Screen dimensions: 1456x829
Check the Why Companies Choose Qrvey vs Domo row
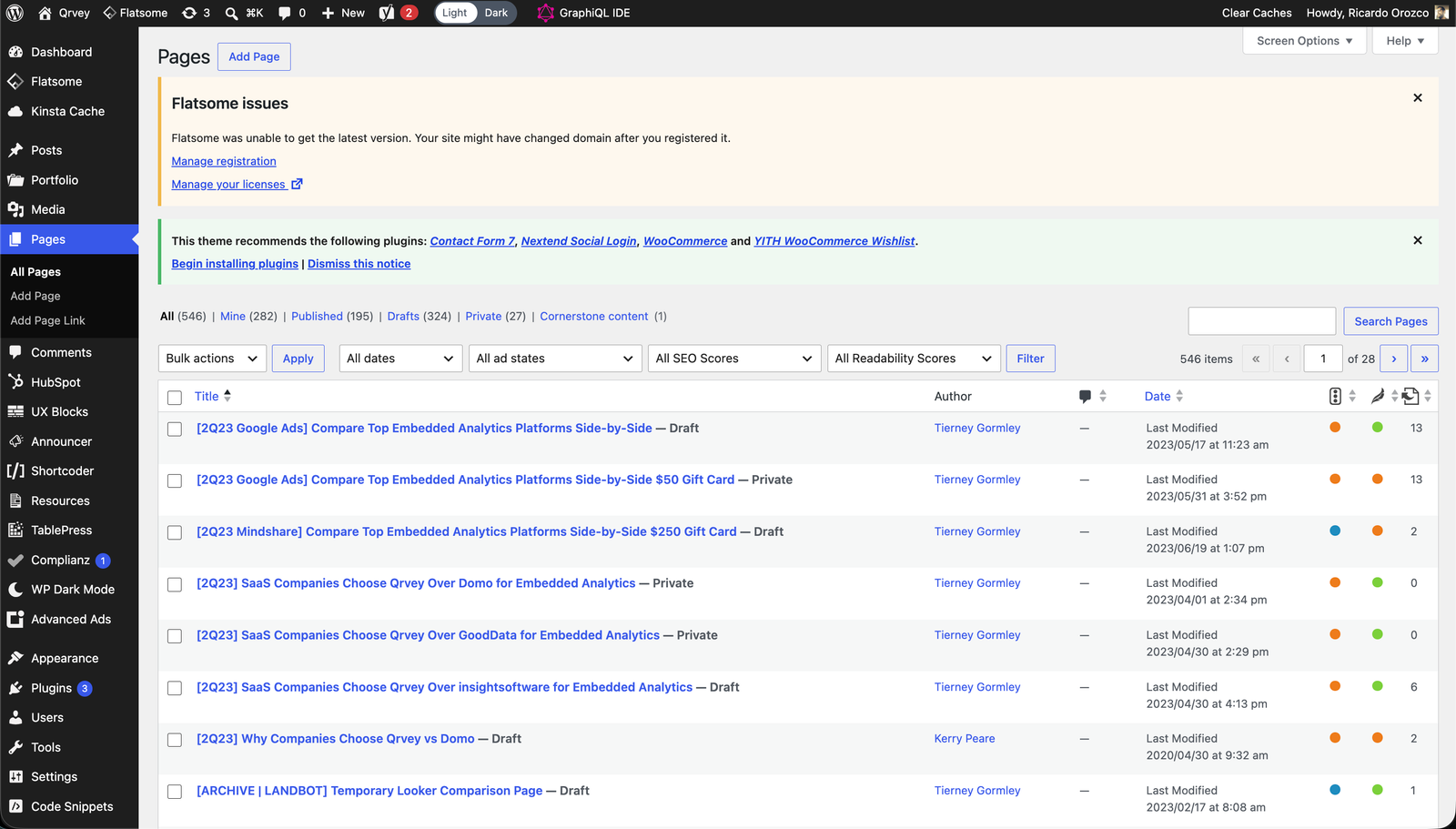(175, 740)
